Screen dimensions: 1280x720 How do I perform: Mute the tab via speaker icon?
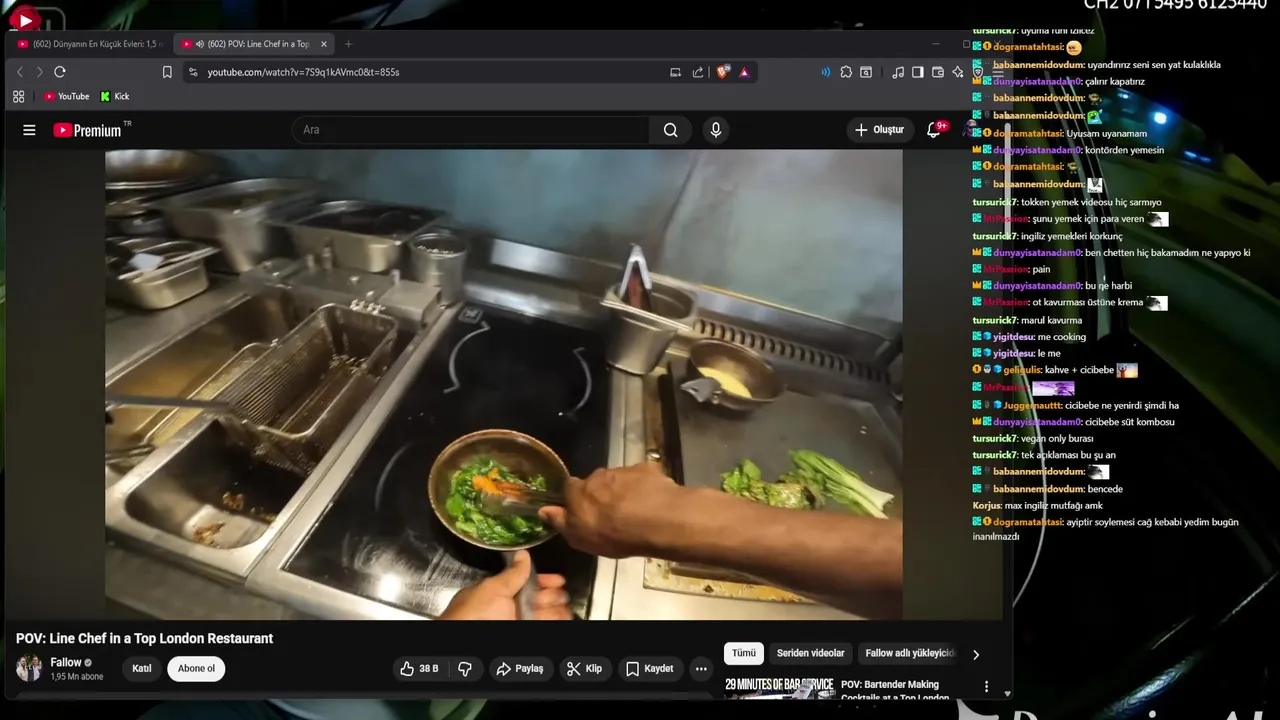[x=200, y=44]
